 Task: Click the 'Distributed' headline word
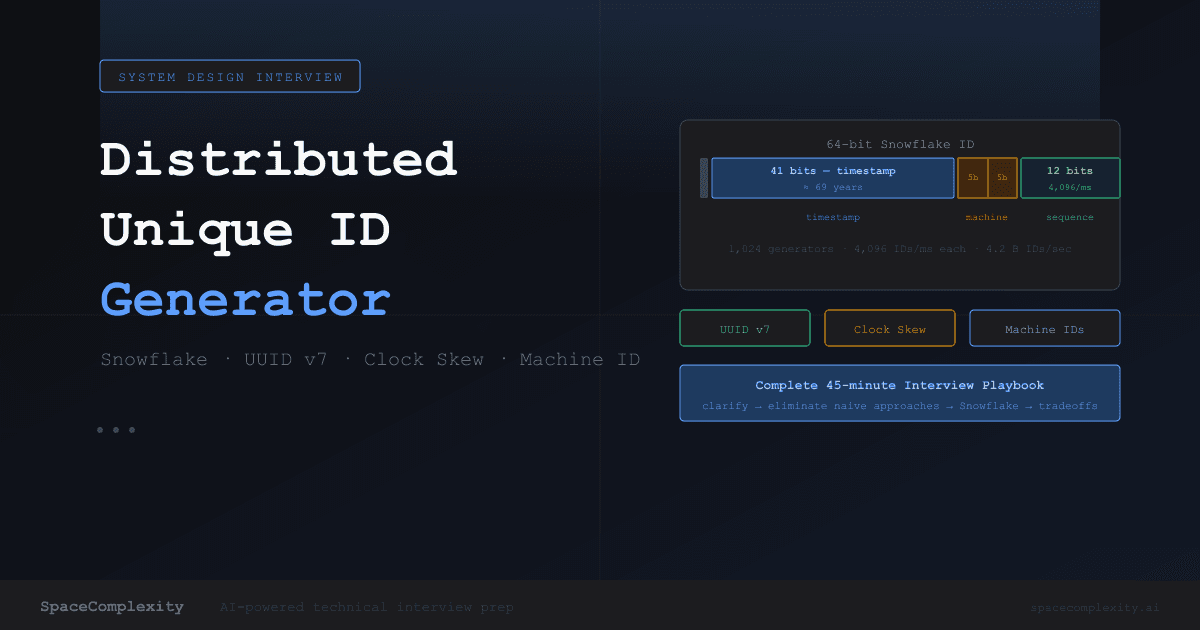tap(279, 160)
